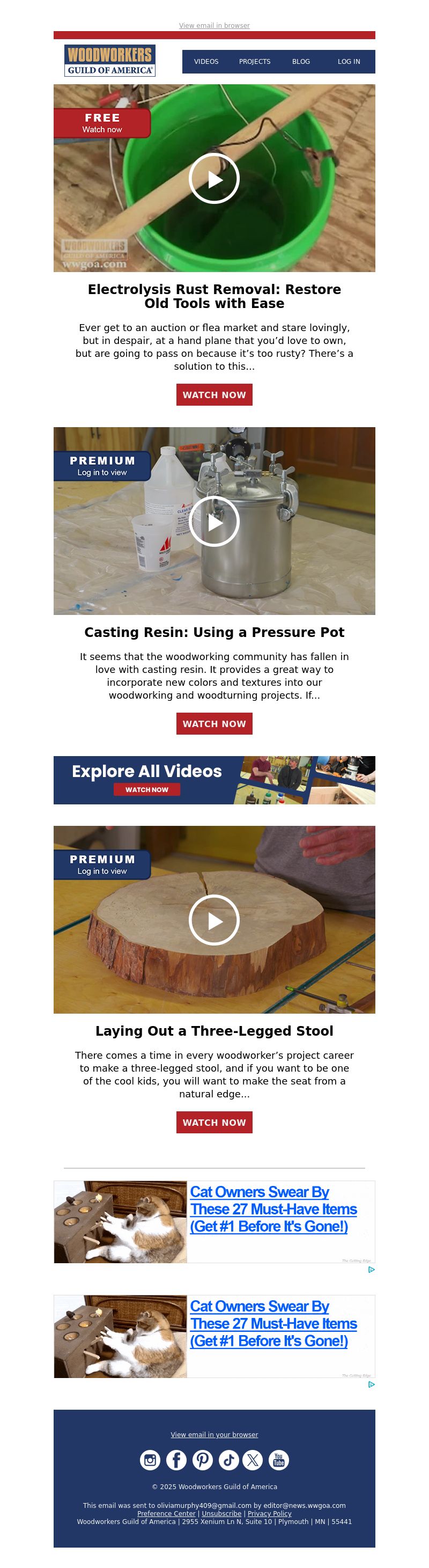429x1568 pixels.
Task: Play the Casting Resin pressure pot video
Action: tap(214, 522)
